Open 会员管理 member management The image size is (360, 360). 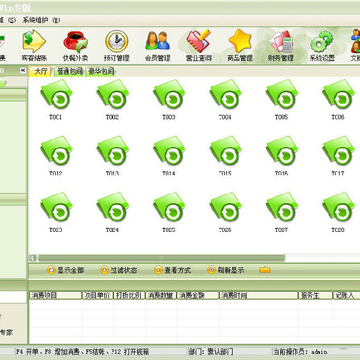coord(158,46)
